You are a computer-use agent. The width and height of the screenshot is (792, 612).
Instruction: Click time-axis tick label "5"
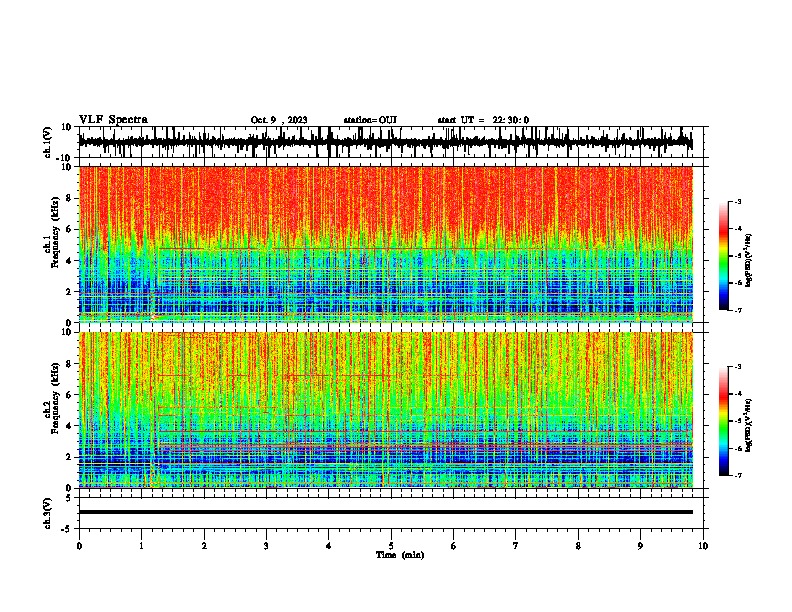pyautogui.click(x=391, y=546)
